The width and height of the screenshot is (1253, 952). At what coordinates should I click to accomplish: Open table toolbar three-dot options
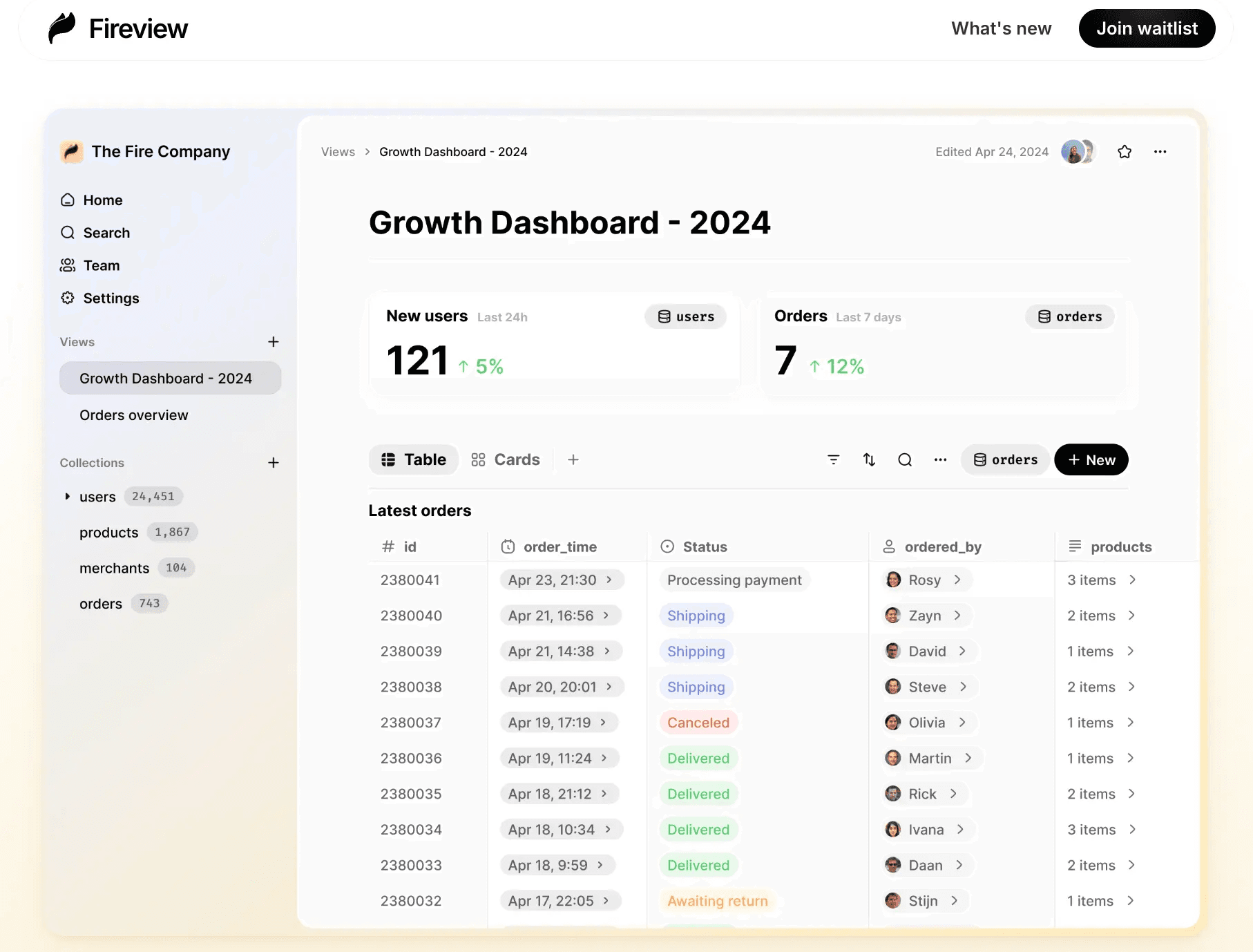coord(940,460)
